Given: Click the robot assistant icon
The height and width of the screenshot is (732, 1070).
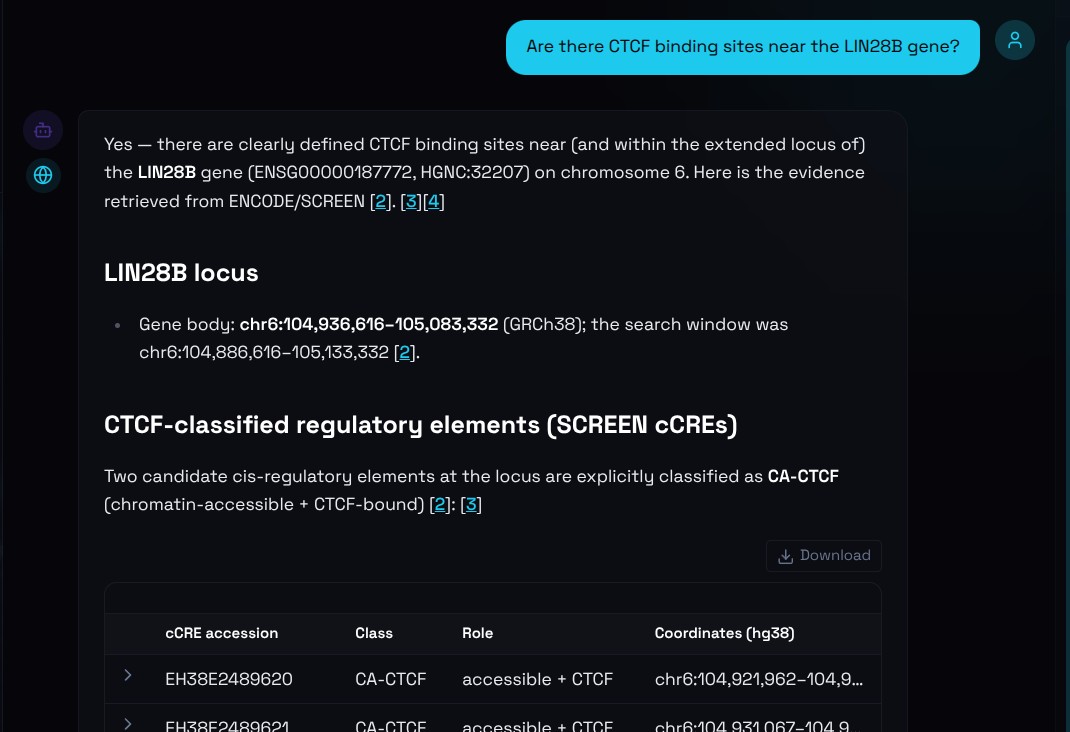Looking at the screenshot, I should pyautogui.click(x=43, y=130).
